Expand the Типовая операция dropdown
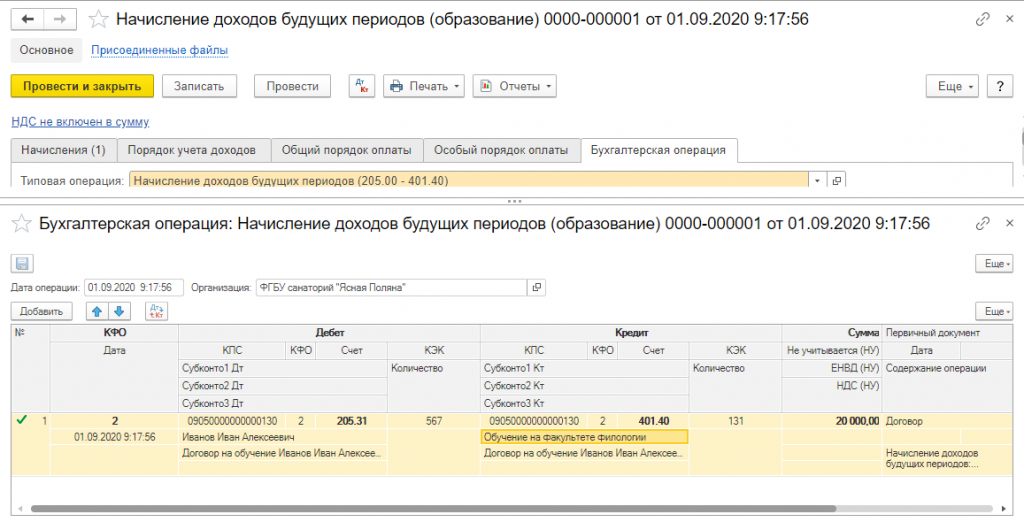Image resolution: width=1024 pixels, height=522 pixels. click(817, 181)
